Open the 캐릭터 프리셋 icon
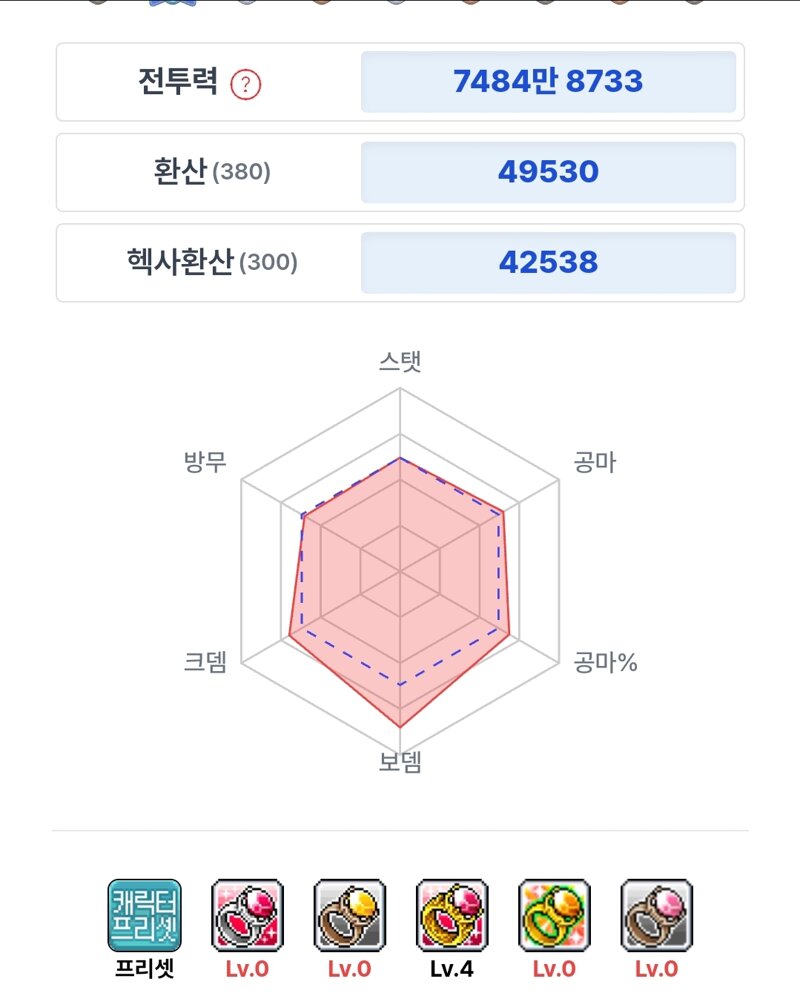The image size is (800, 993). pyautogui.click(x=144, y=915)
